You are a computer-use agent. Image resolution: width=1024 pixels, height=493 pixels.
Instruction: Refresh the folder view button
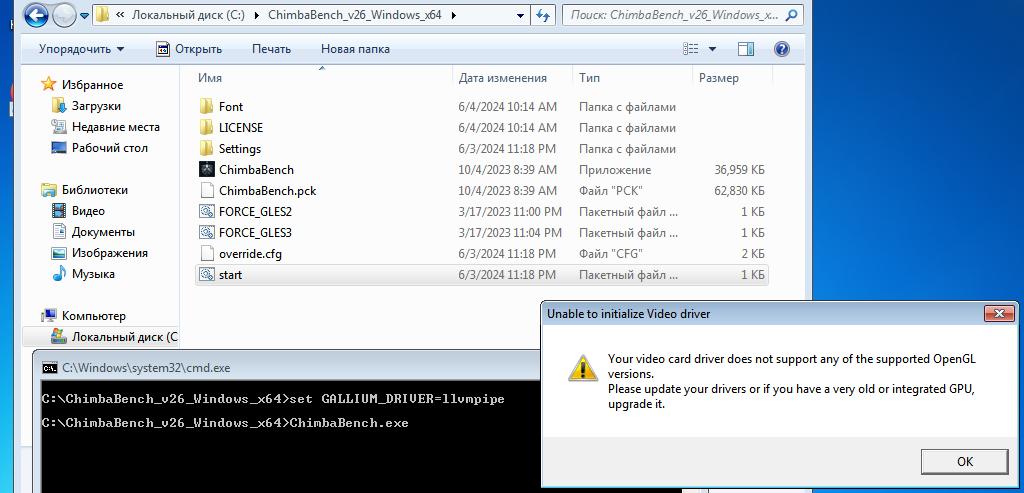(x=542, y=15)
